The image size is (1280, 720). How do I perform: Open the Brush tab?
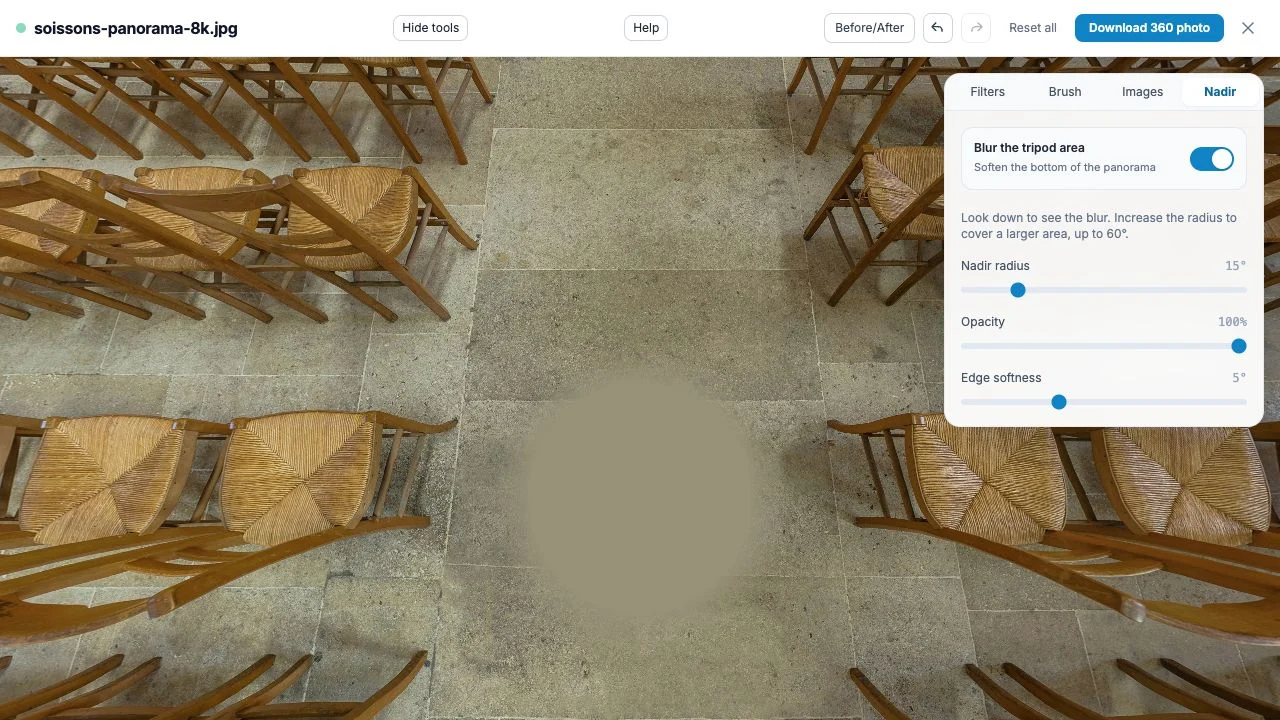tap(1065, 91)
